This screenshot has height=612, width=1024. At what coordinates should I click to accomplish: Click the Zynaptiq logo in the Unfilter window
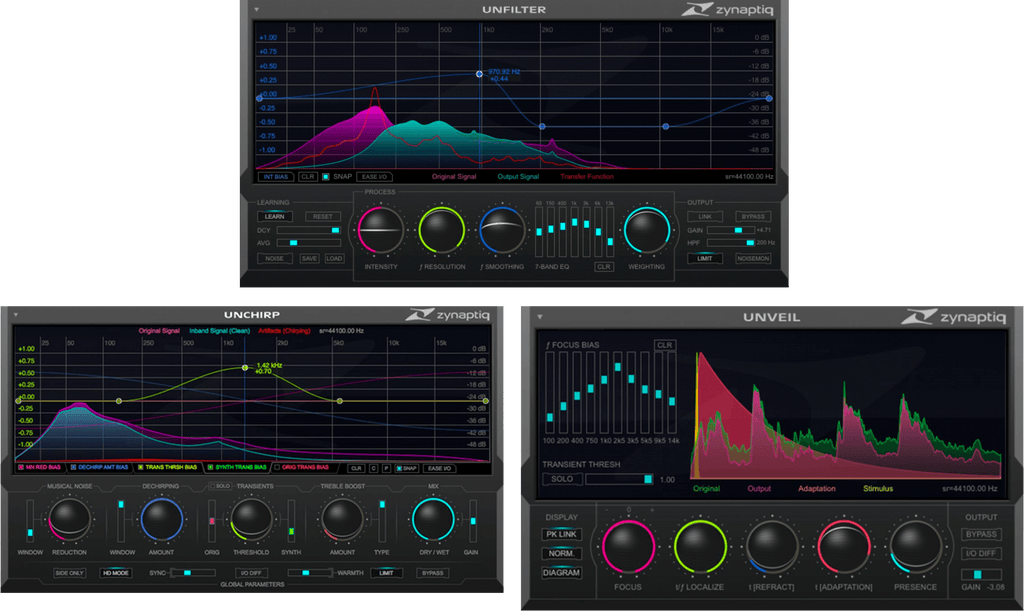pos(728,10)
